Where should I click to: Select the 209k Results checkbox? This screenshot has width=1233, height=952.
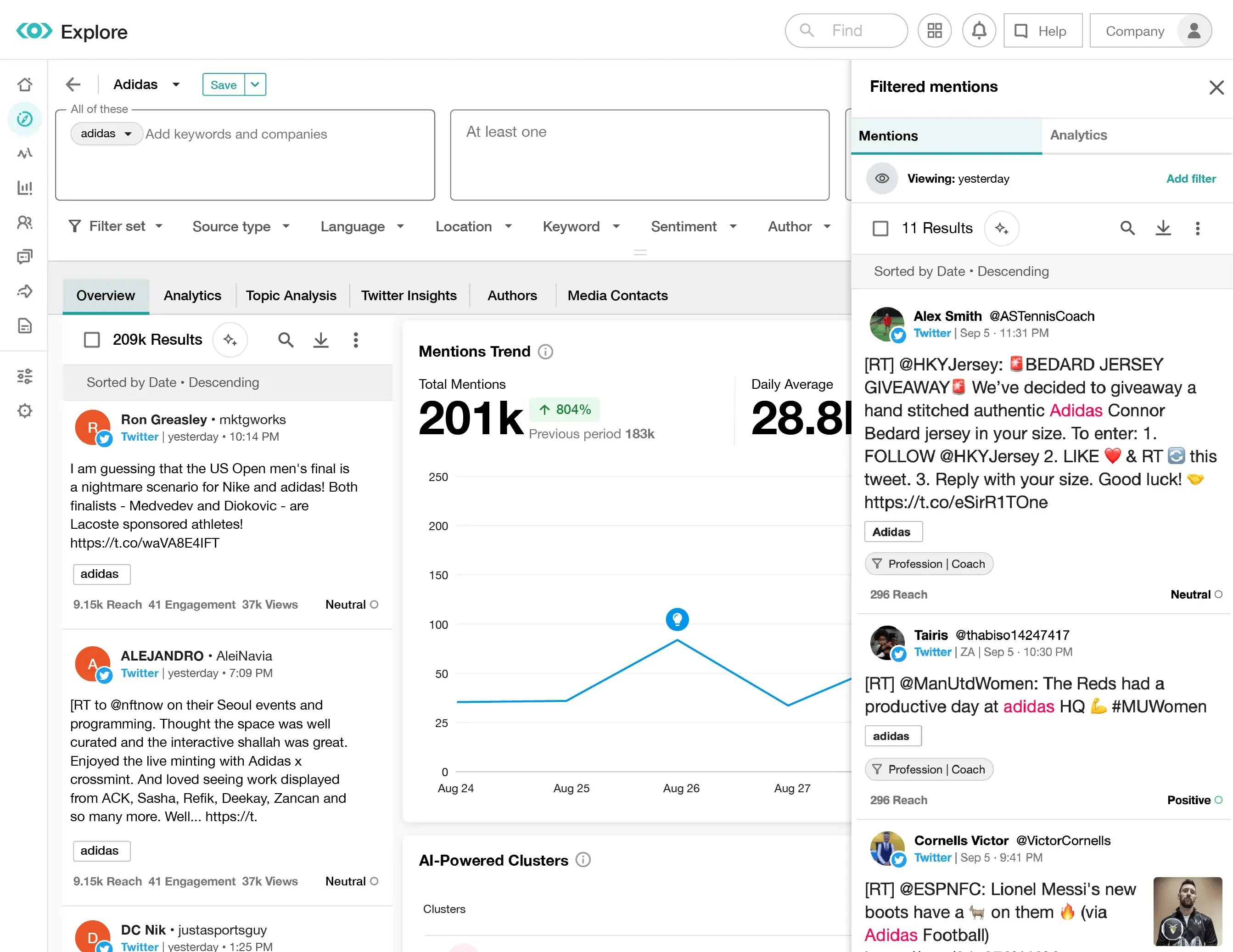coord(91,339)
